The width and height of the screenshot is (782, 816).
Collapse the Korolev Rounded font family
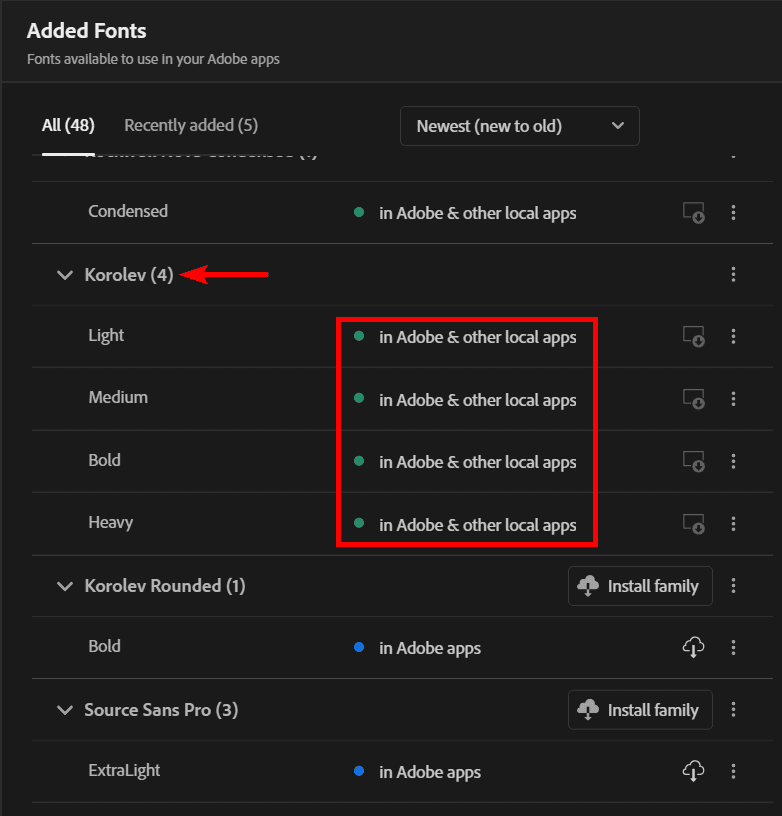pos(65,586)
